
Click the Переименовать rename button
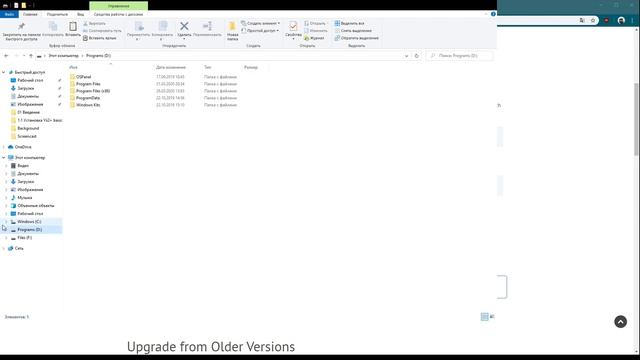pyautogui.click(x=207, y=29)
